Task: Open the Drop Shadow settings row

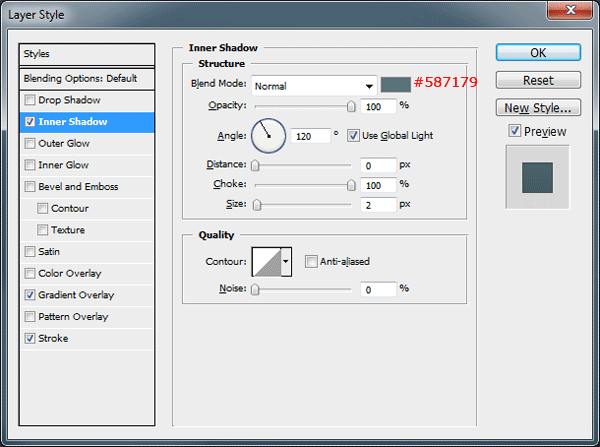Action: pyautogui.click(x=87, y=100)
